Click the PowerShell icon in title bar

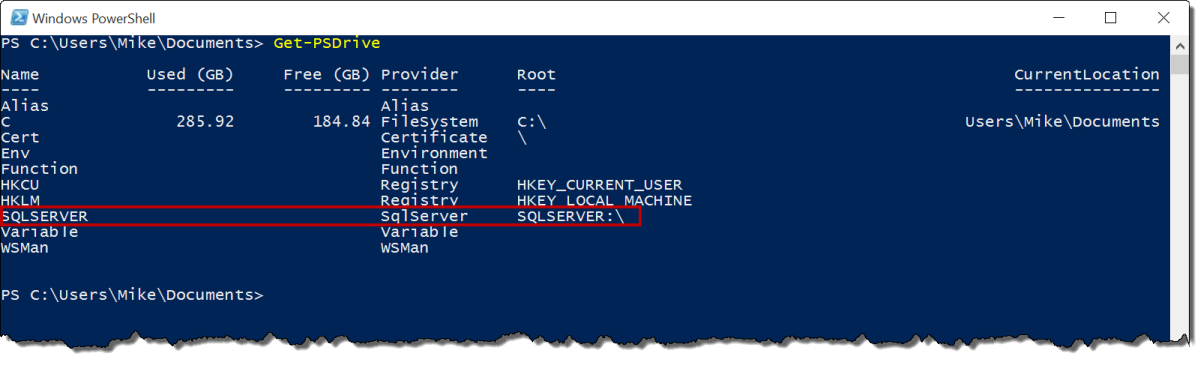pos(16,18)
